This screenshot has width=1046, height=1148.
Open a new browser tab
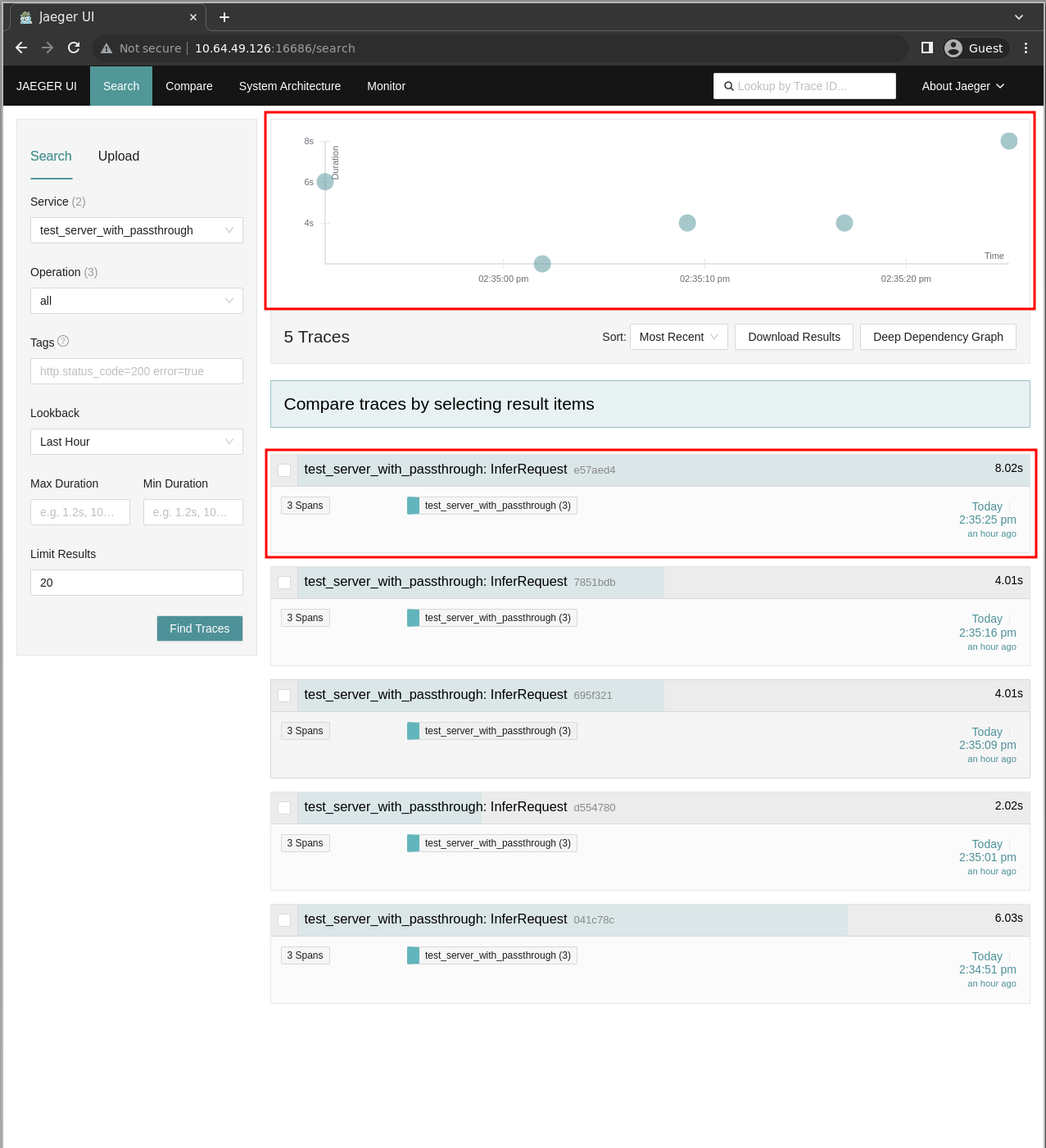[224, 17]
